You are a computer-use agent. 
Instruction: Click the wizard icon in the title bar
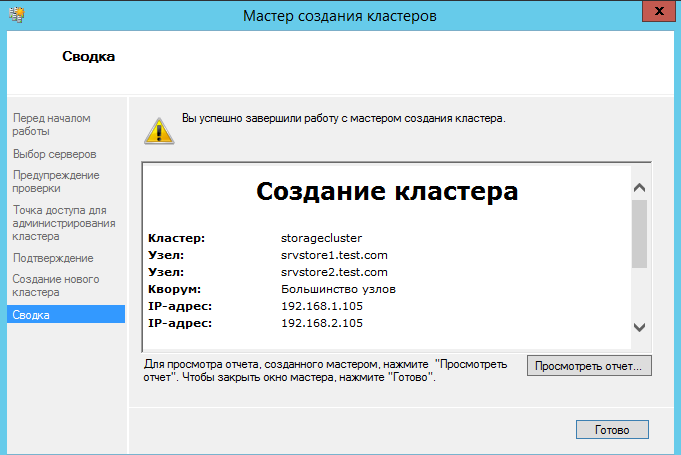coord(15,15)
